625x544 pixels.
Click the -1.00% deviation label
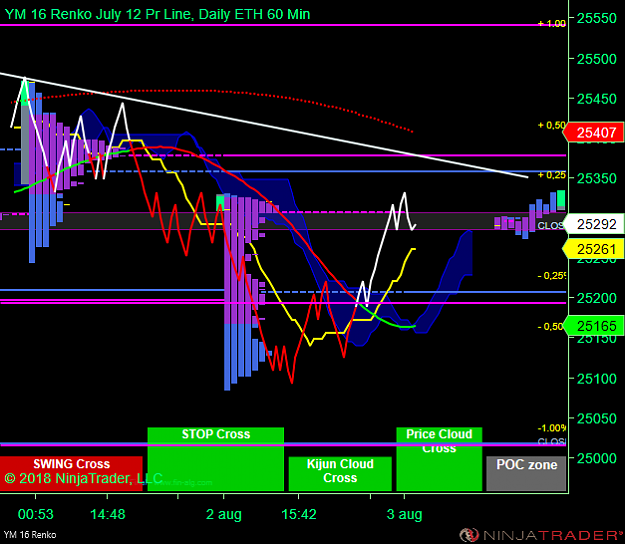tap(552, 428)
